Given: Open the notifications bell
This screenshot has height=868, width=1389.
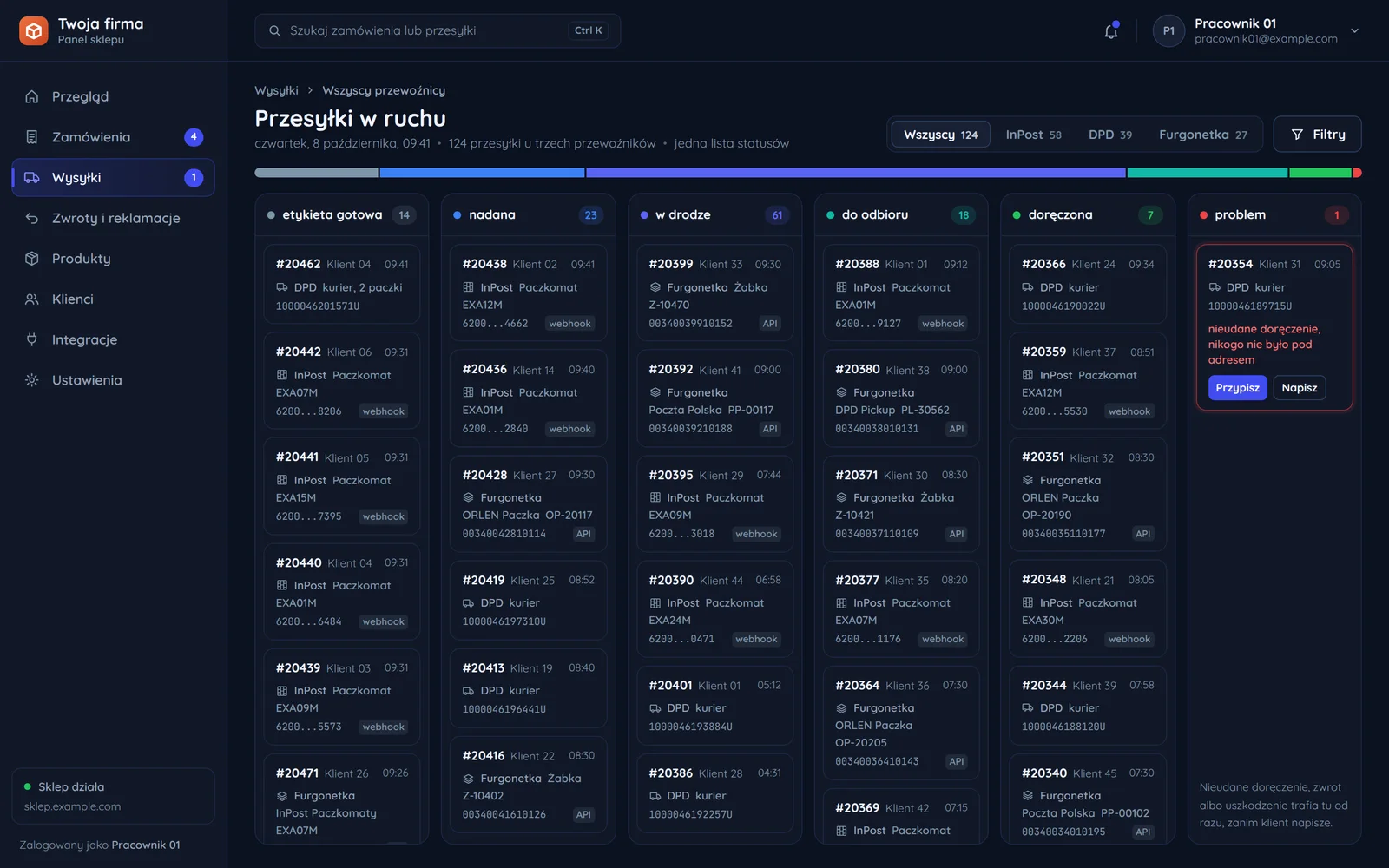Looking at the screenshot, I should [x=1110, y=31].
